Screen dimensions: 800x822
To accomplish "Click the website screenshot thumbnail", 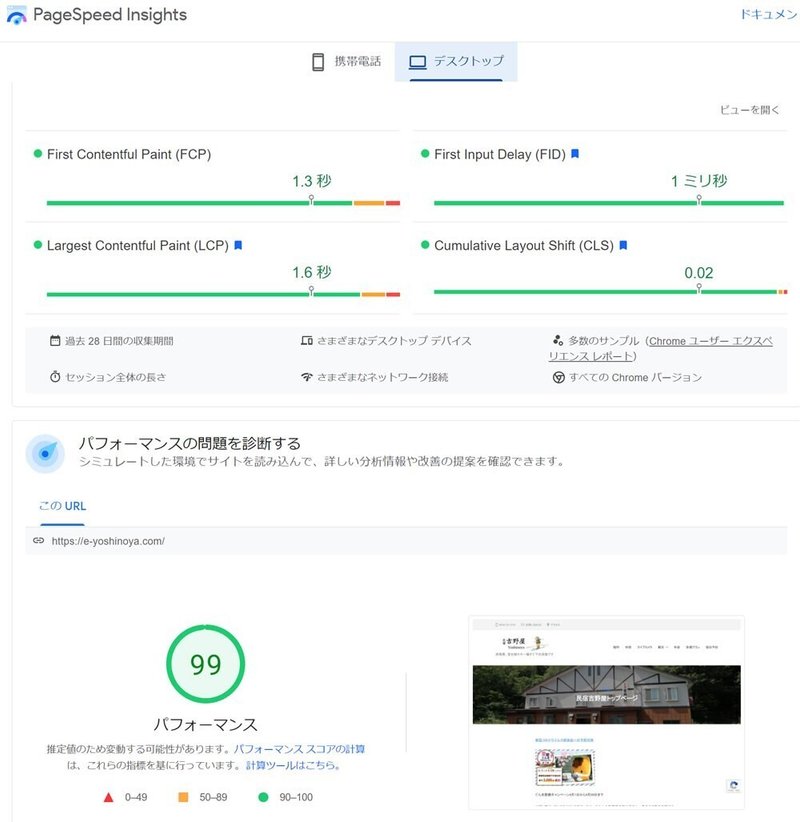I will 606,711.
